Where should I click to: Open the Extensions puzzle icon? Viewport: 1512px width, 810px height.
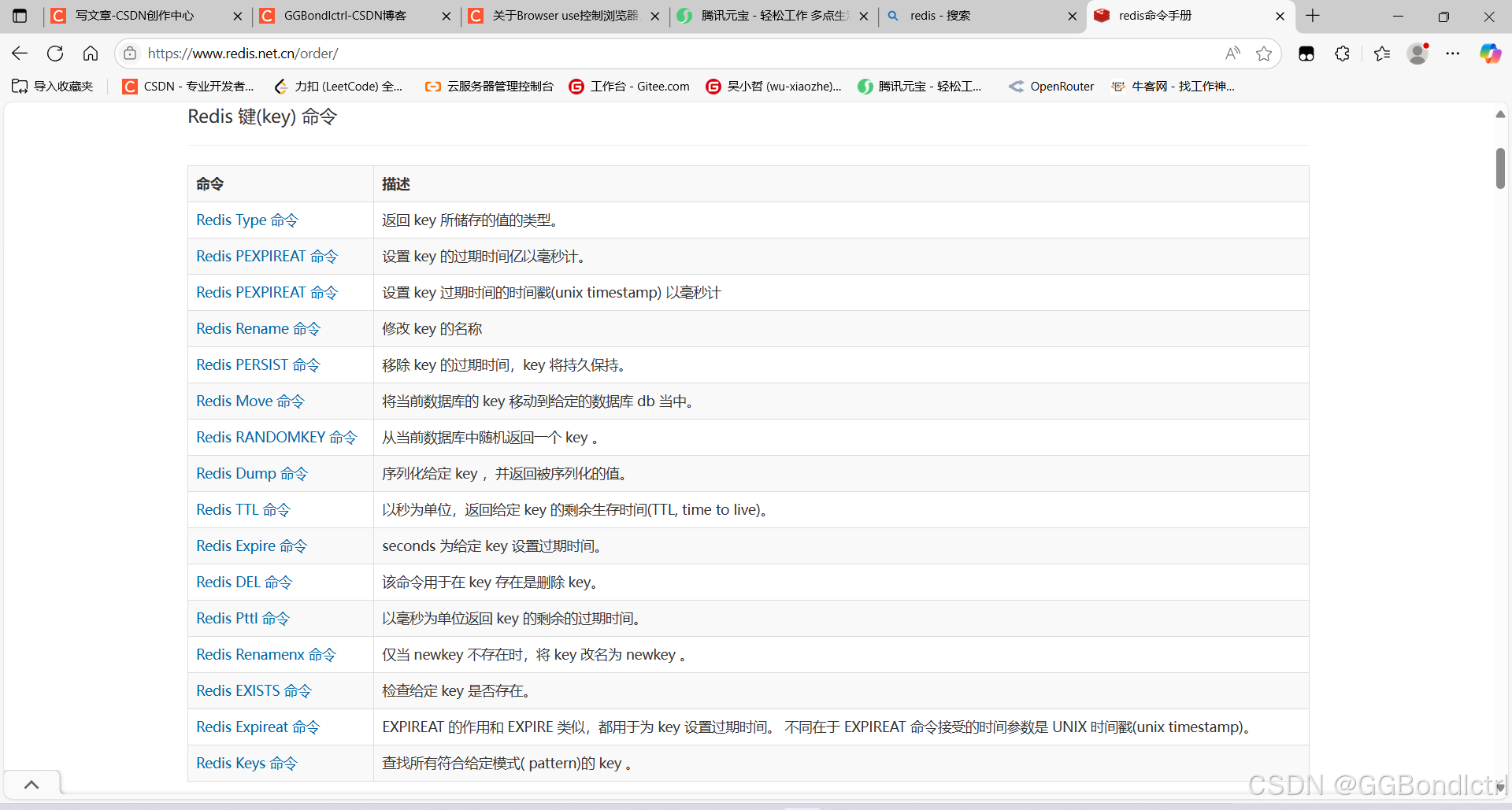pyautogui.click(x=1343, y=54)
